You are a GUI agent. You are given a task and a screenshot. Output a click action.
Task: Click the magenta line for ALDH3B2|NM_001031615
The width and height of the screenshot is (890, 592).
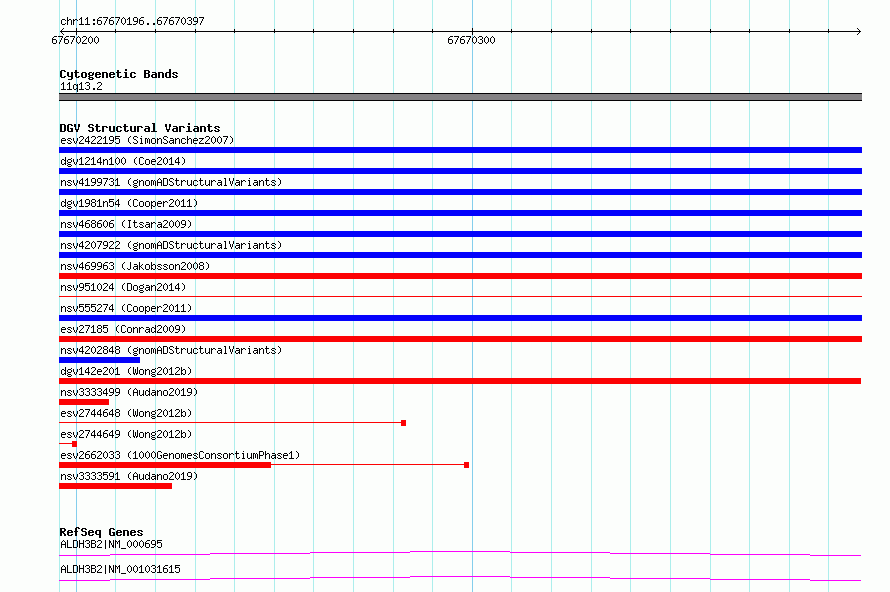460,578
